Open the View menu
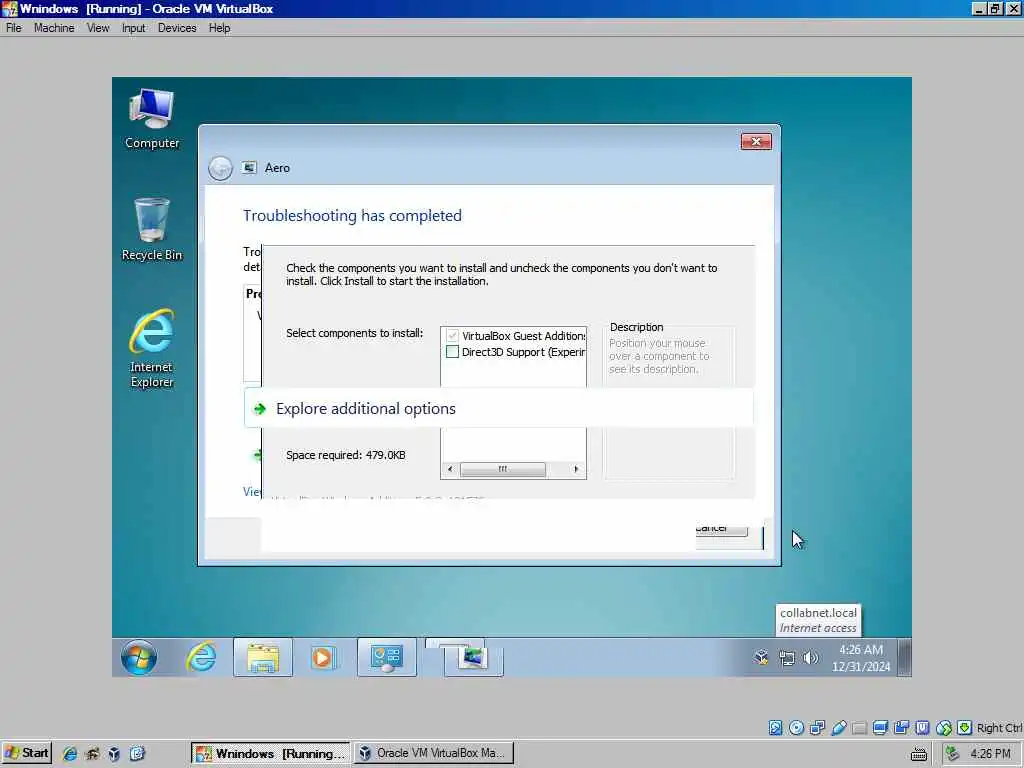Screen dimensions: 1024x768 pos(98,28)
